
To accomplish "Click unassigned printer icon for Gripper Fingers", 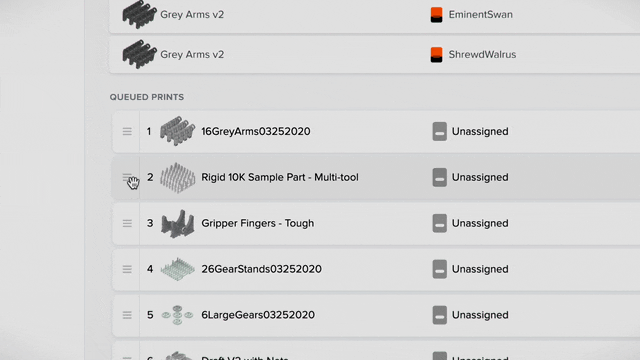I will pos(440,223).
